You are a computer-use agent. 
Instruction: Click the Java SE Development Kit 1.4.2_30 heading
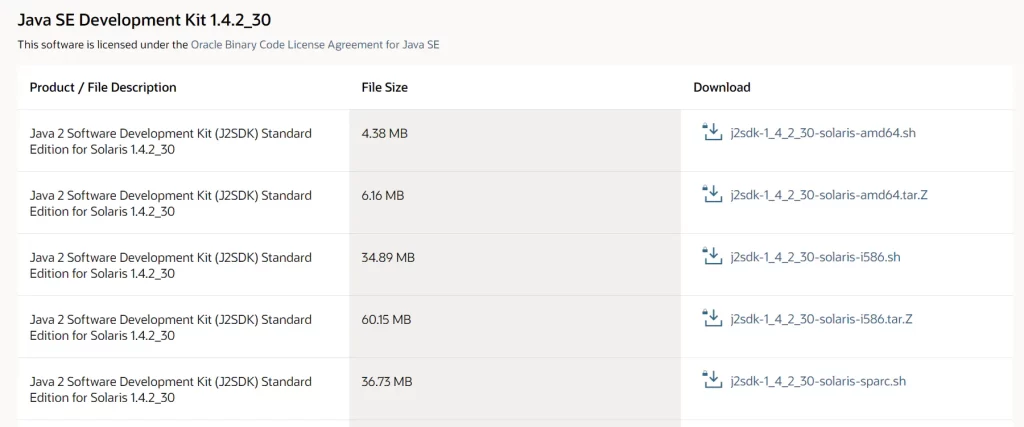(x=144, y=20)
